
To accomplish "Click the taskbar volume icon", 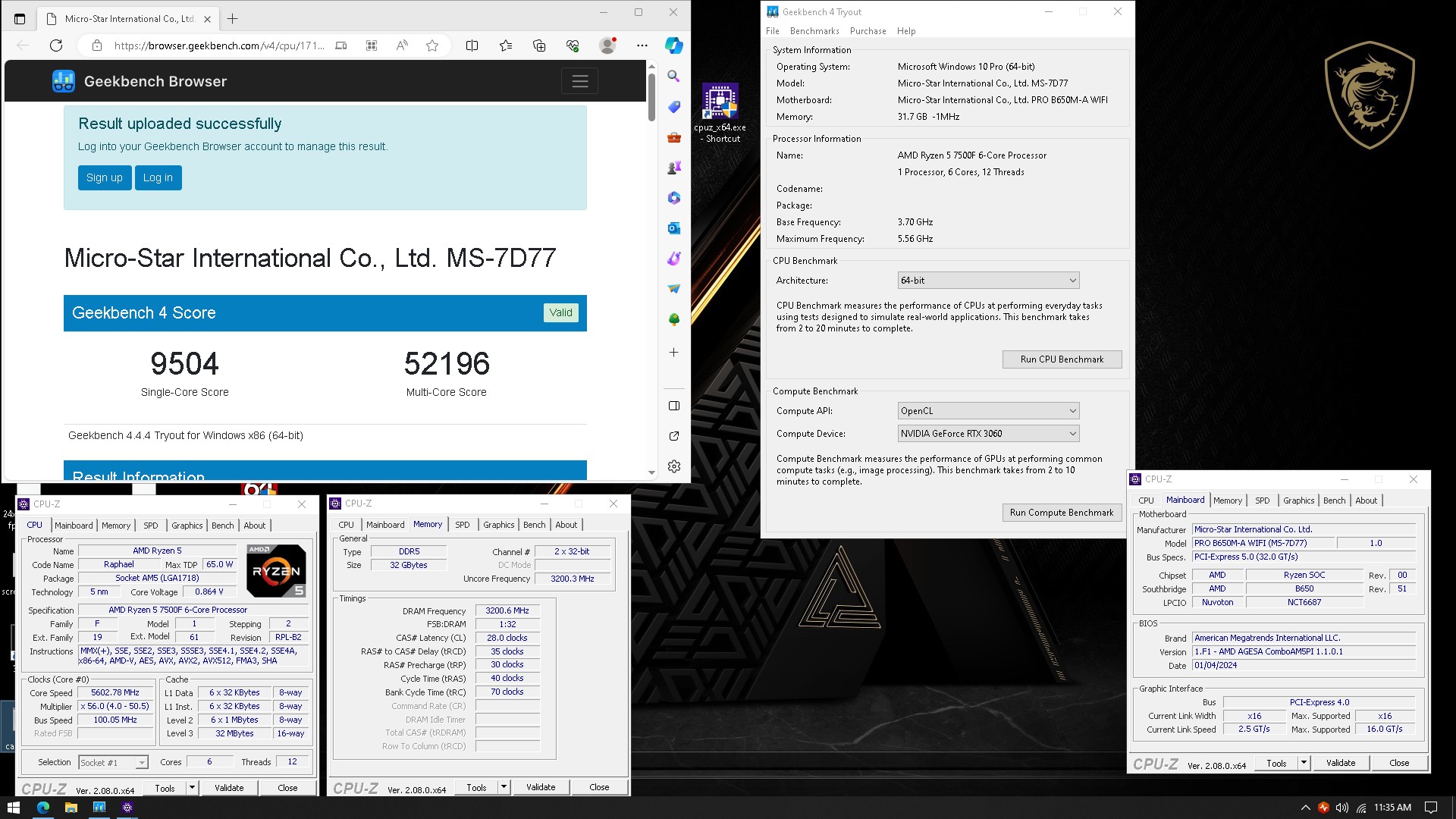I will [x=1341, y=808].
